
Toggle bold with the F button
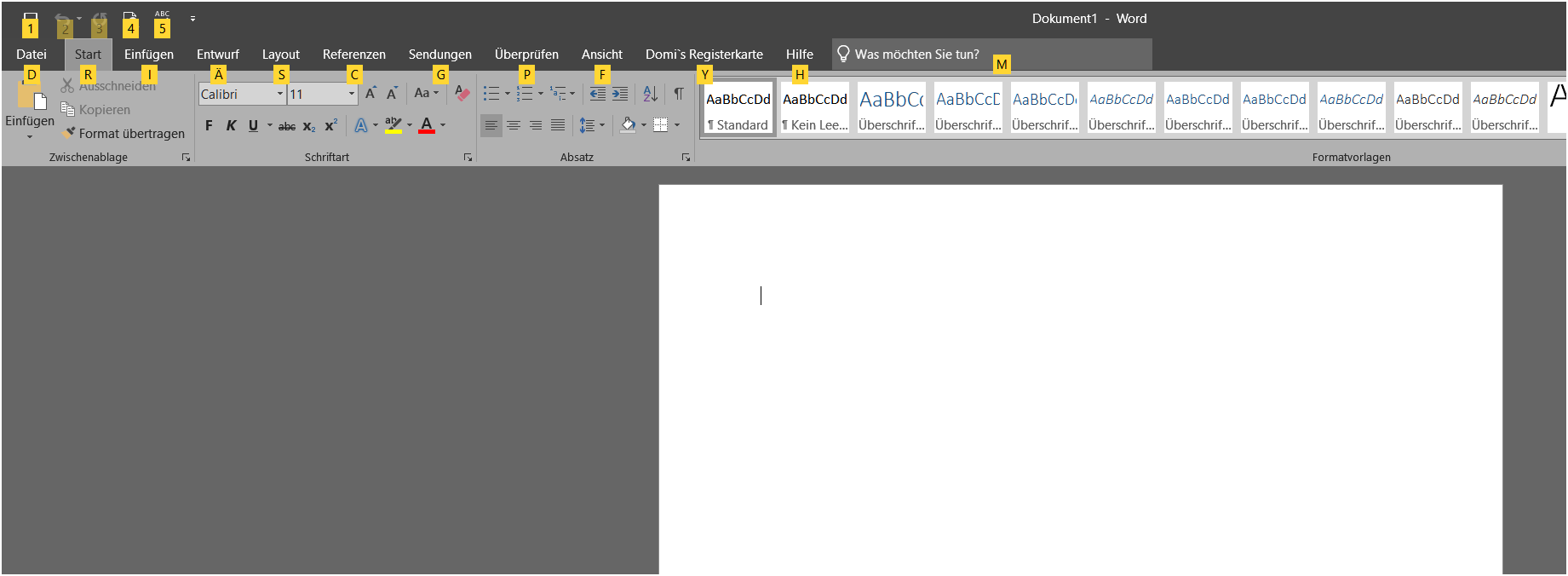(209, 125)
